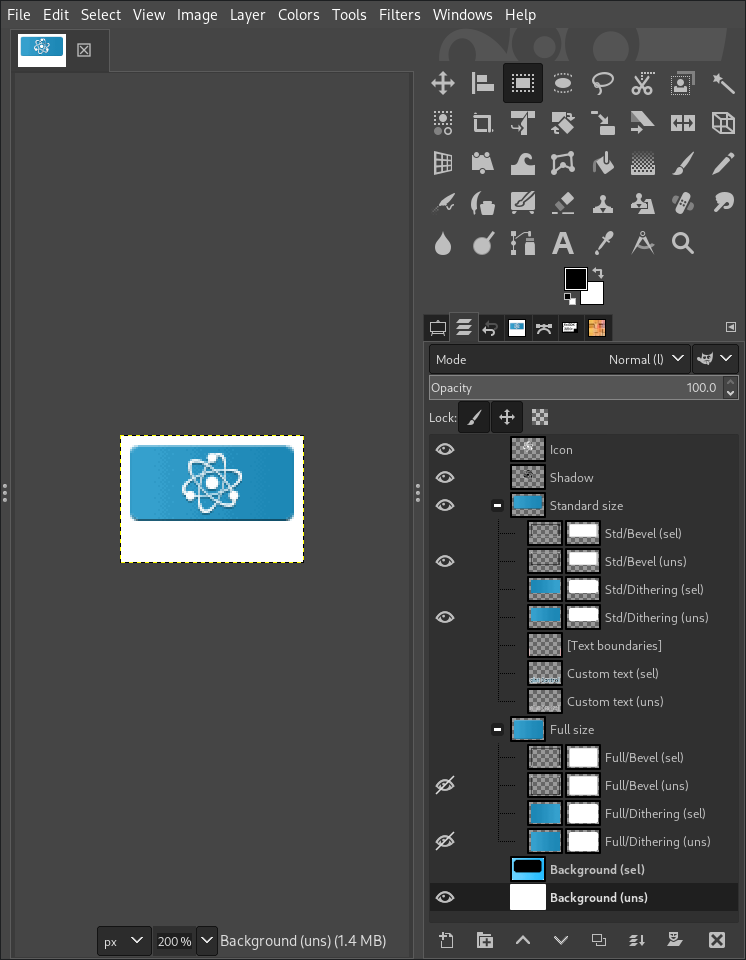Select the Scale tool
This screenshot has height=960, width=746.
pos(603,123)
